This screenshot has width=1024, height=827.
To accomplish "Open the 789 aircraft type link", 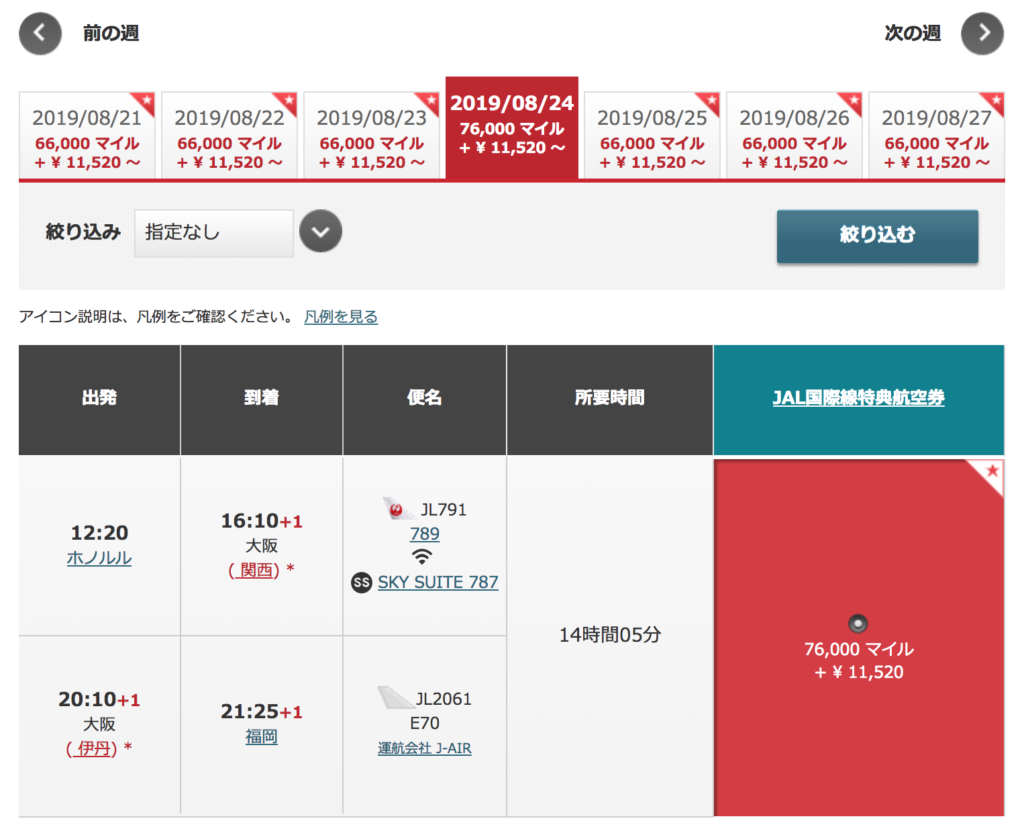I will click(424, 534).
